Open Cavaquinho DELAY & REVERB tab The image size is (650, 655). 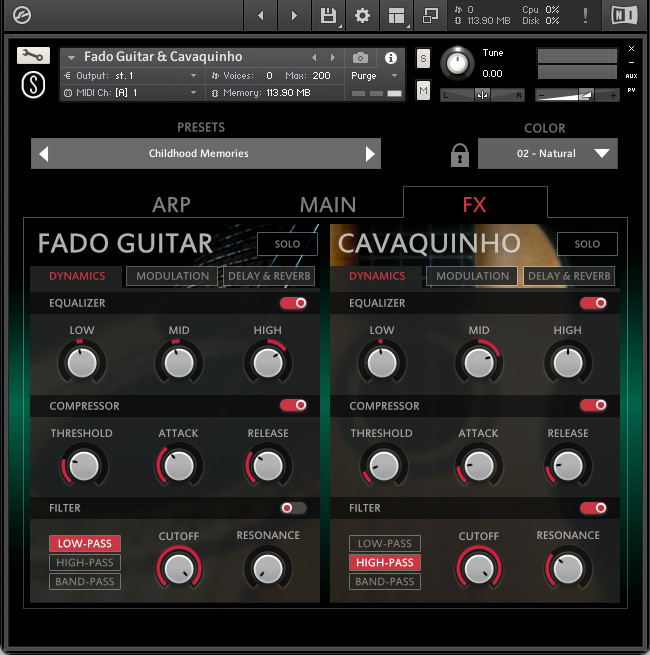click(569, 276)
